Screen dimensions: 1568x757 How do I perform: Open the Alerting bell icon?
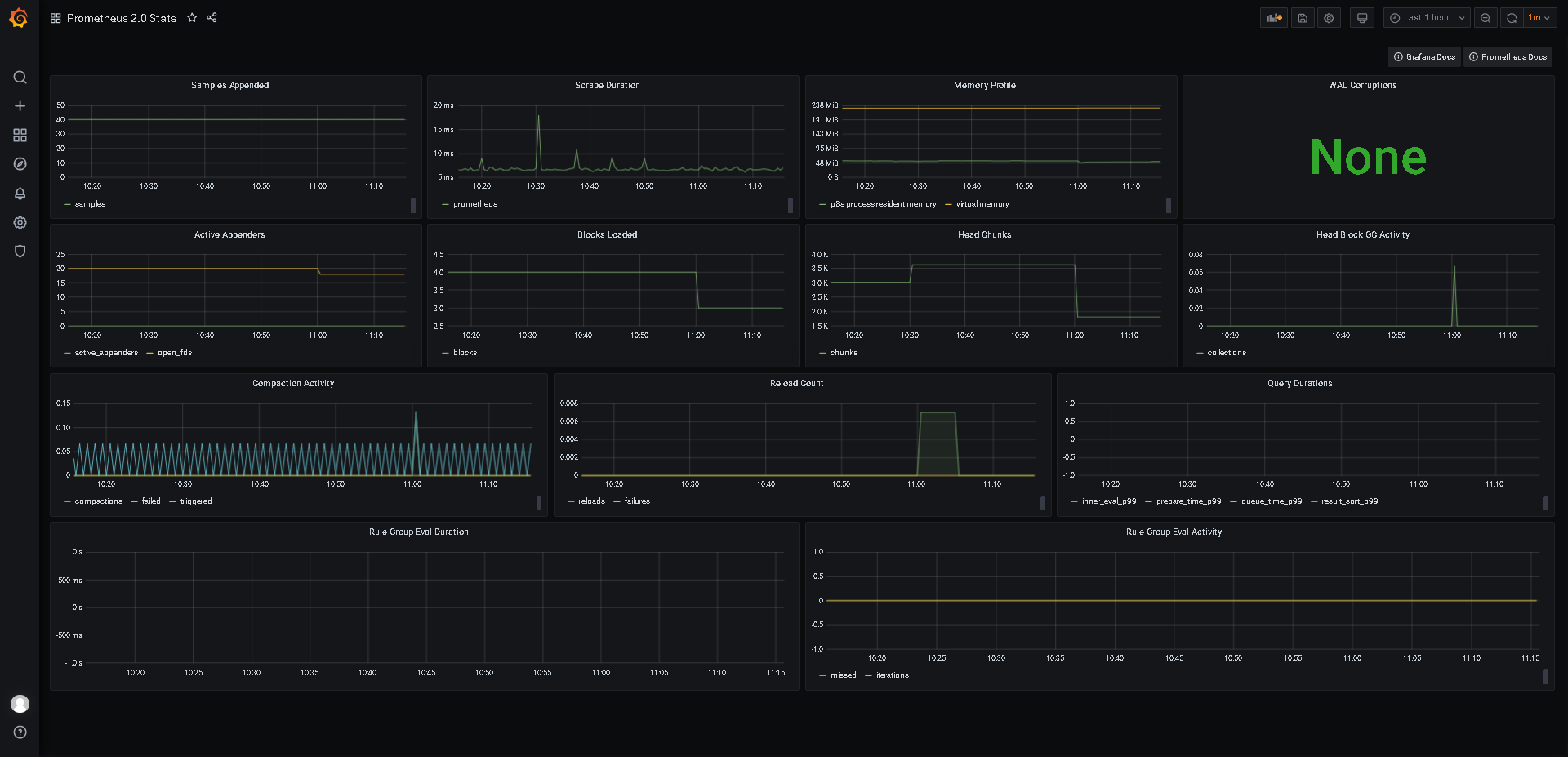[x=20, y=194]
